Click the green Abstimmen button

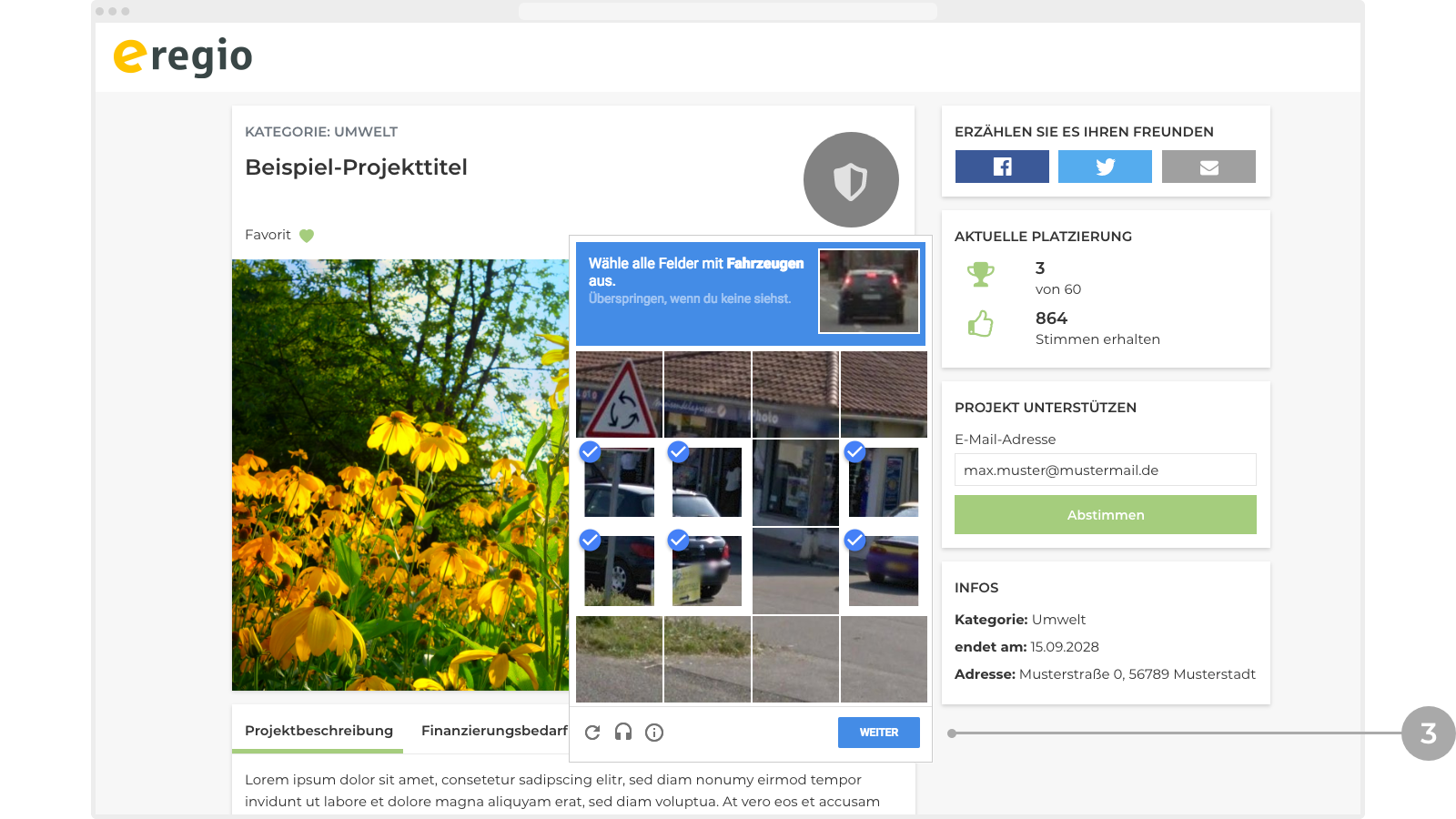pos(1106,515)
